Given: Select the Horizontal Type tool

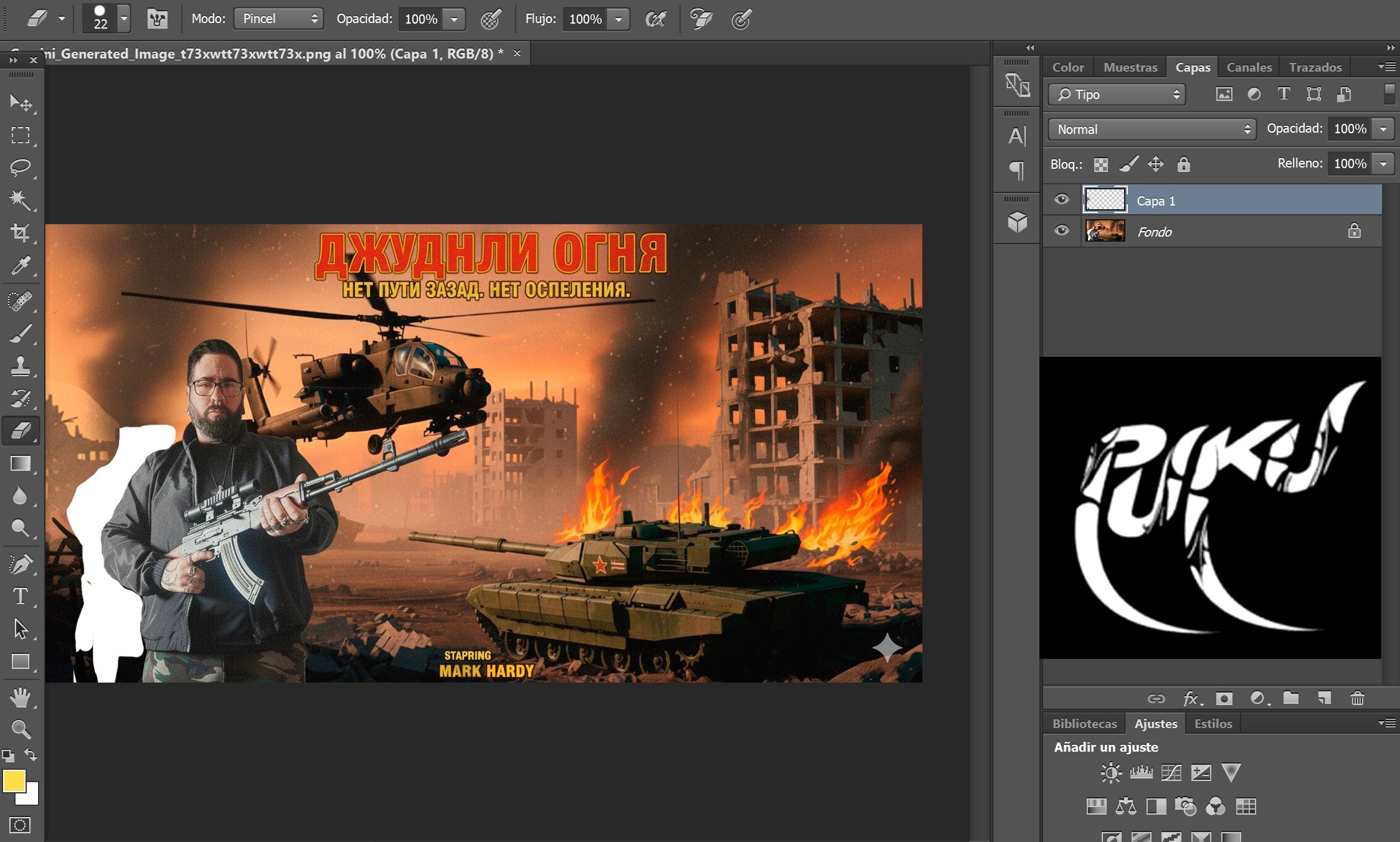Looking at the screenshot, I should (x=20, y=596).
